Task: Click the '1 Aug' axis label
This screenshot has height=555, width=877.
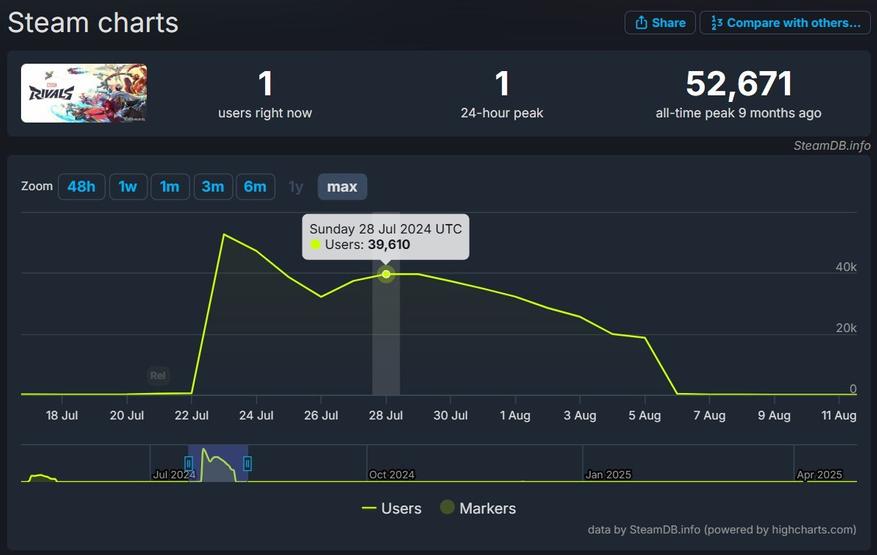Action: (x=515, y=416)
